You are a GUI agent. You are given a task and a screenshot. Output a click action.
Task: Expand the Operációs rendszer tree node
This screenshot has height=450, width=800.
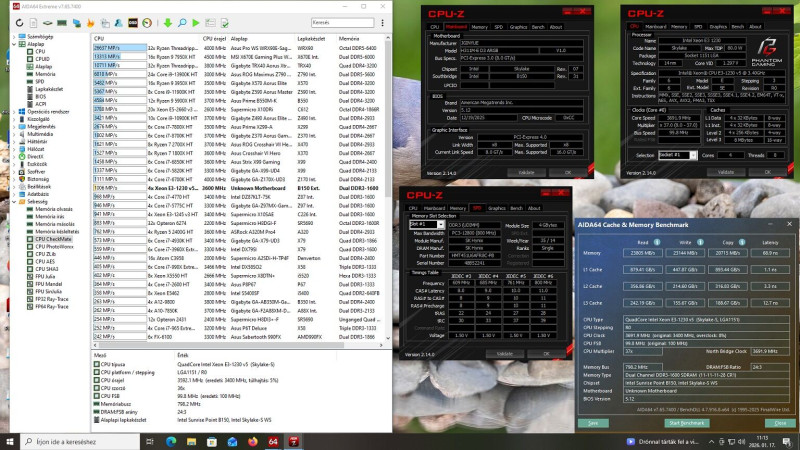[14, 112]
